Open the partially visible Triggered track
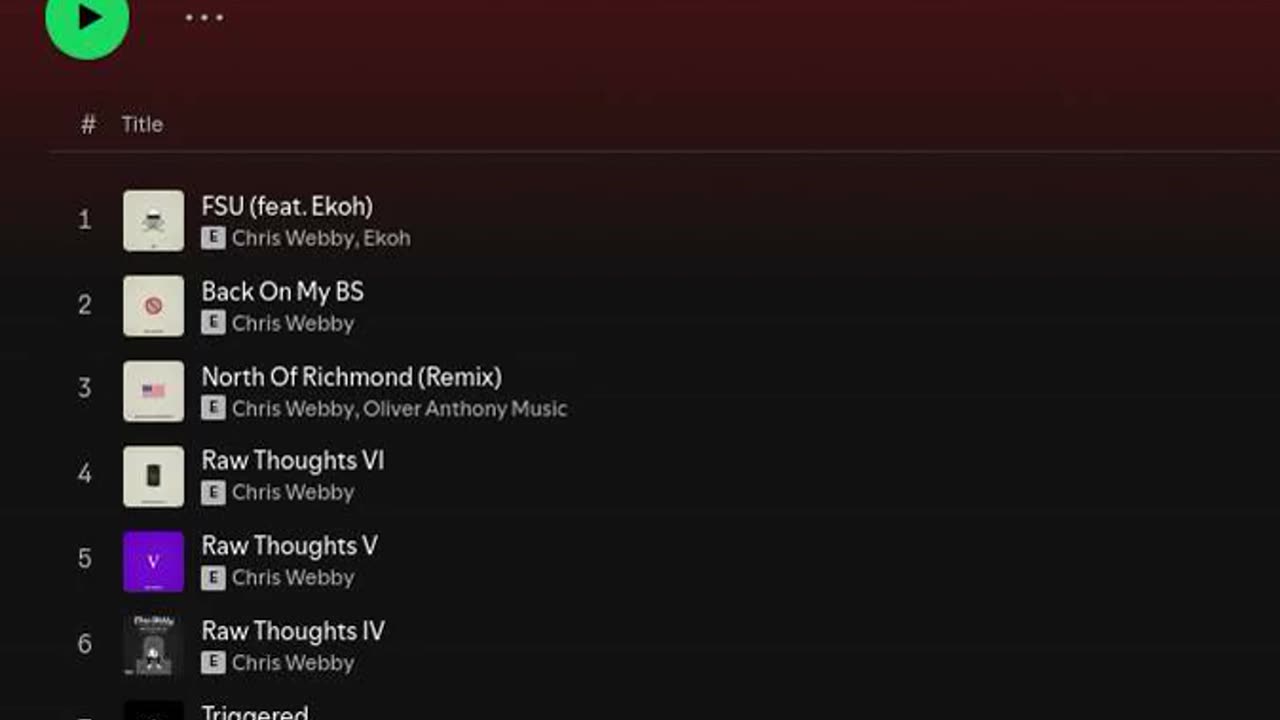Screen dimensions: 1280x720 [254, 712]
